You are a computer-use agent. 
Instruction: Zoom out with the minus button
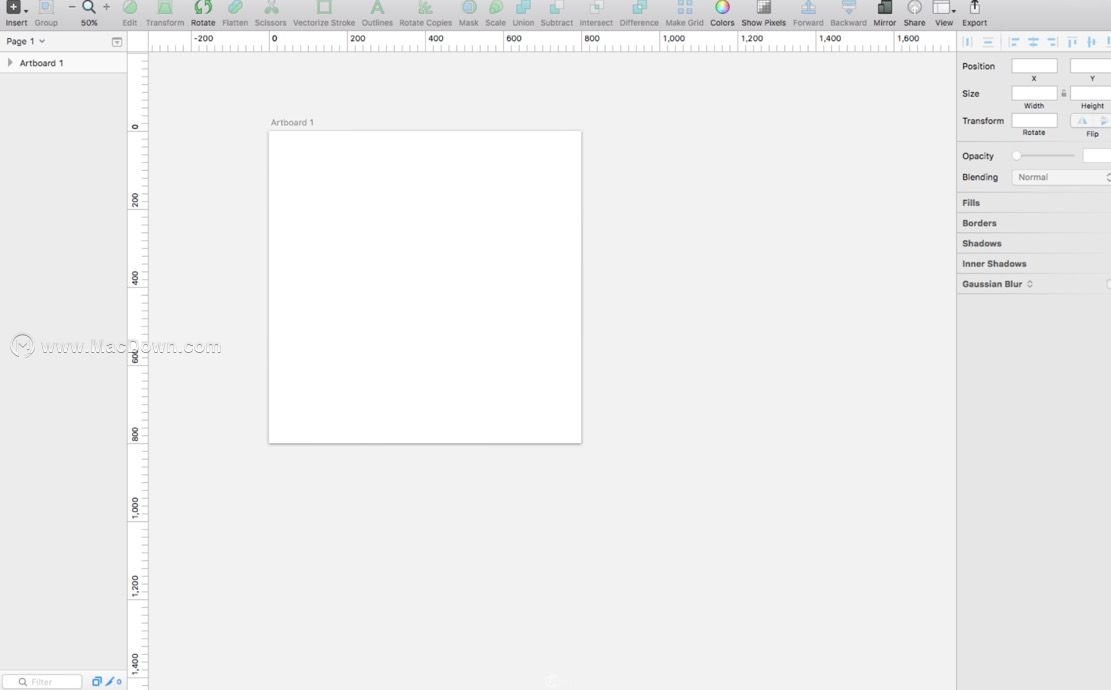[x=72, y=7]
